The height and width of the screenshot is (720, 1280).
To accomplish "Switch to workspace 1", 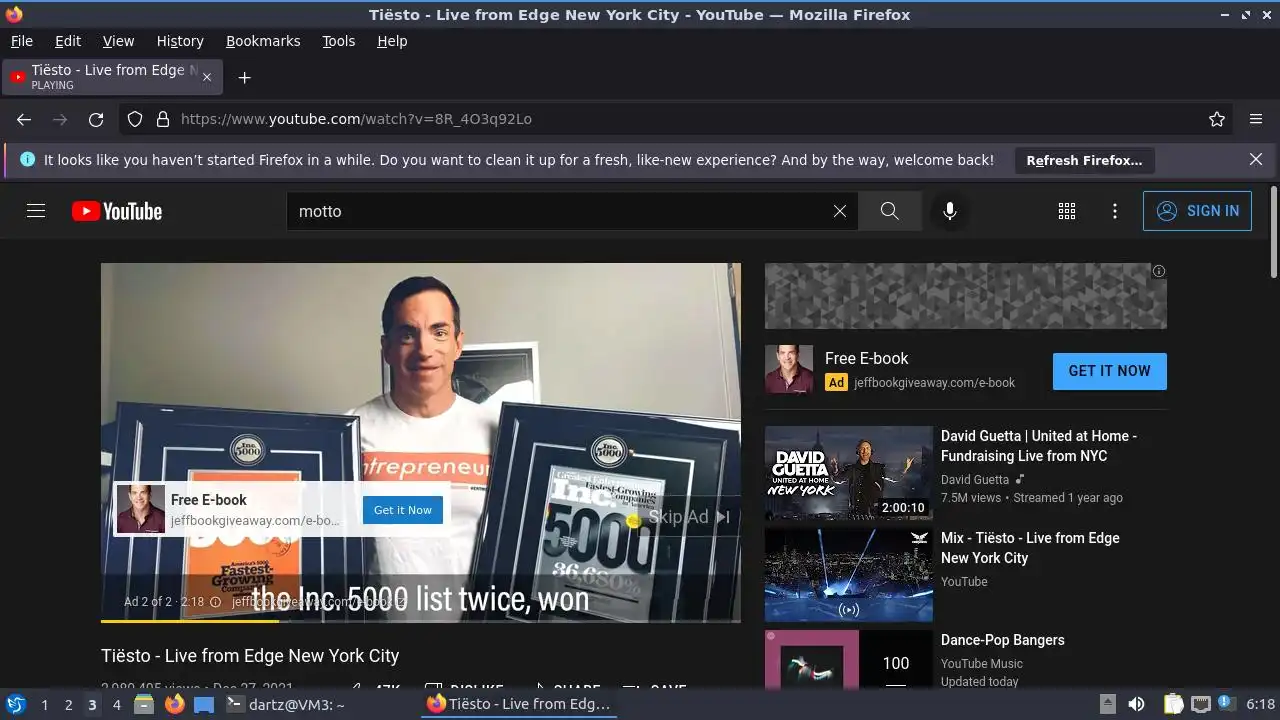I will pos(44,705).
